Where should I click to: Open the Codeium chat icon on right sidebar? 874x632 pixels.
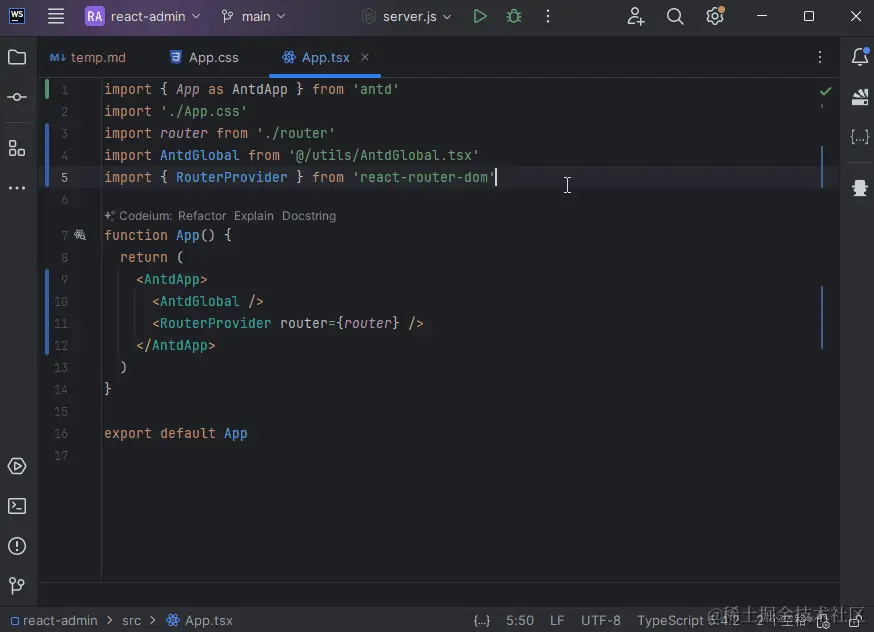pos(860,188)
